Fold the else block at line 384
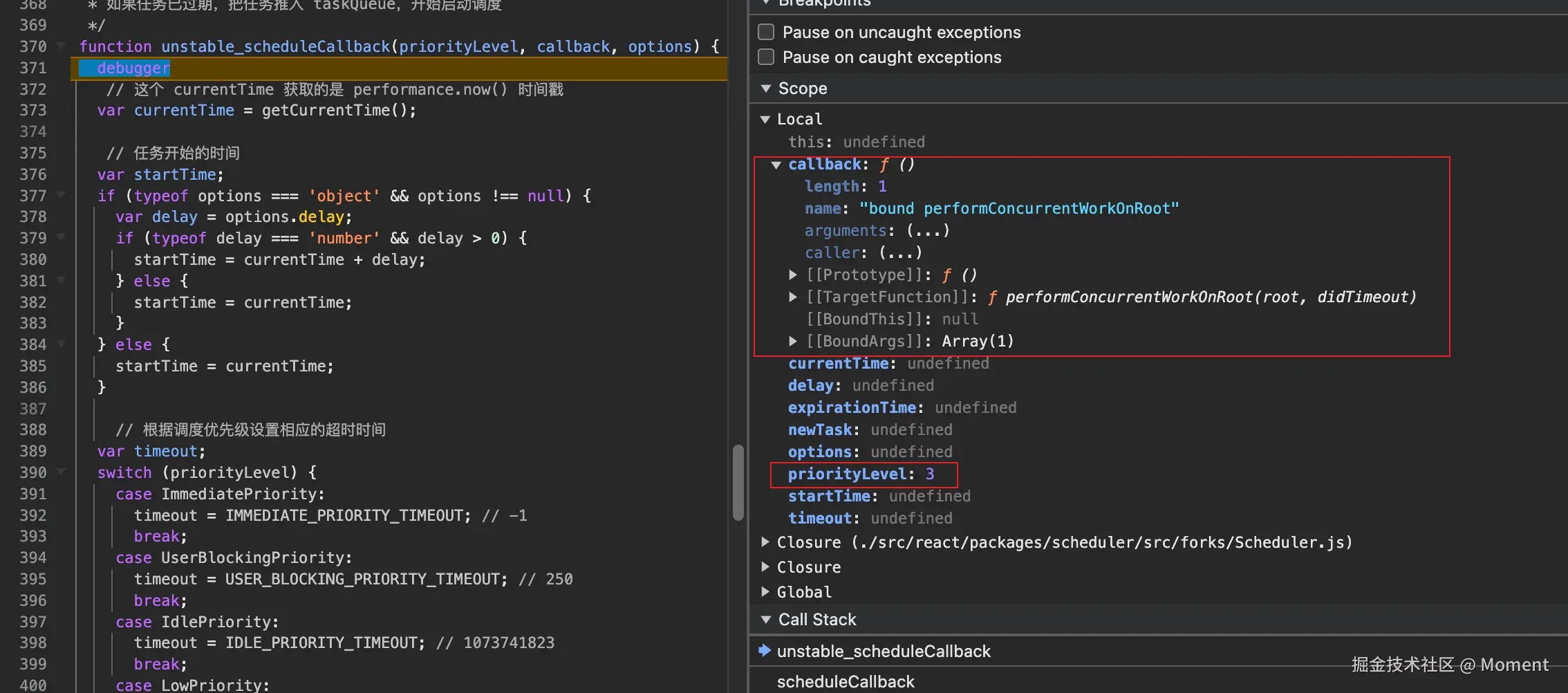This screenshot has height=693, width=1568. [61, 344]
